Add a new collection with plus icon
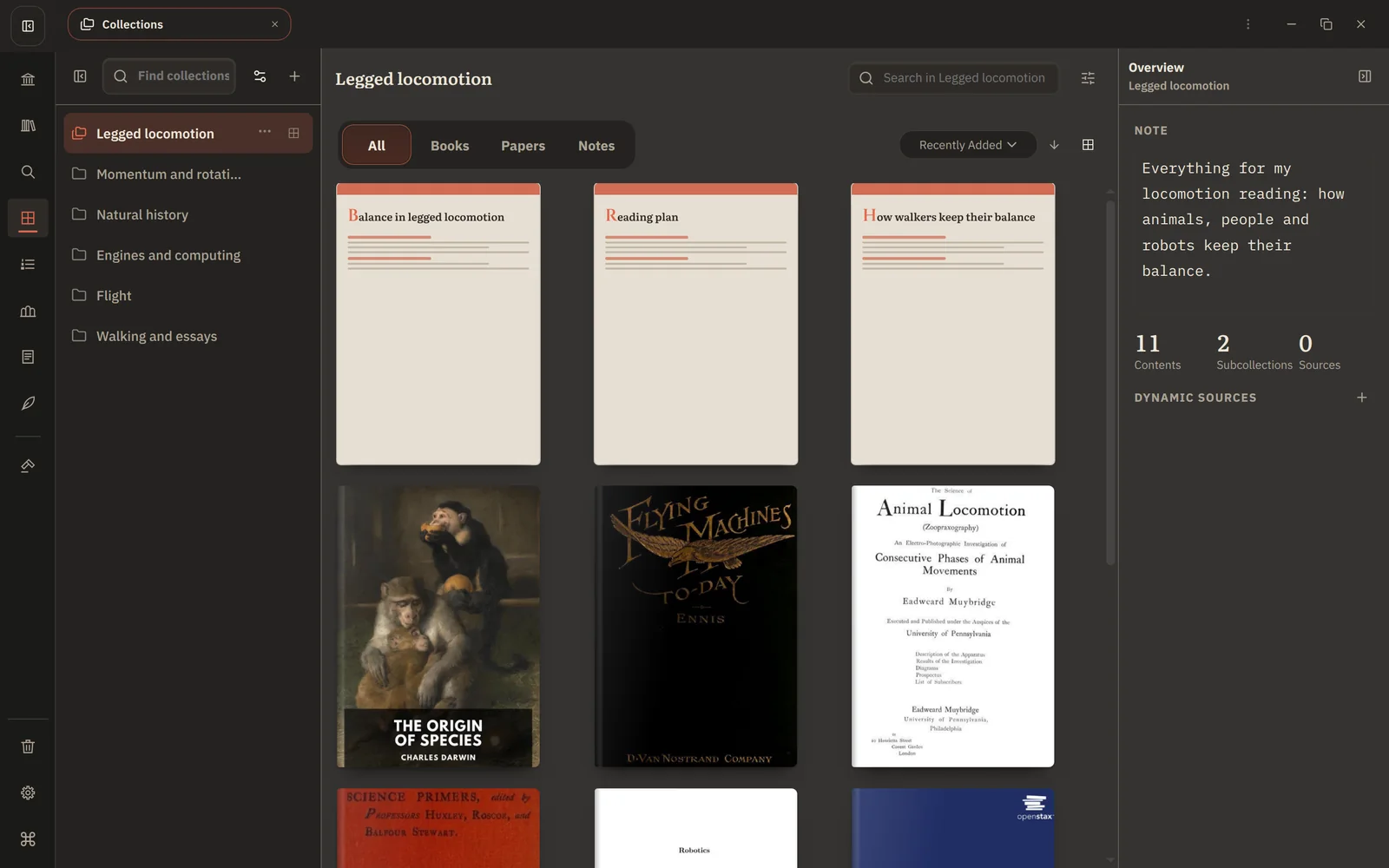The height and width of the screenshot is (868, 1389). [x=294, y=76]
